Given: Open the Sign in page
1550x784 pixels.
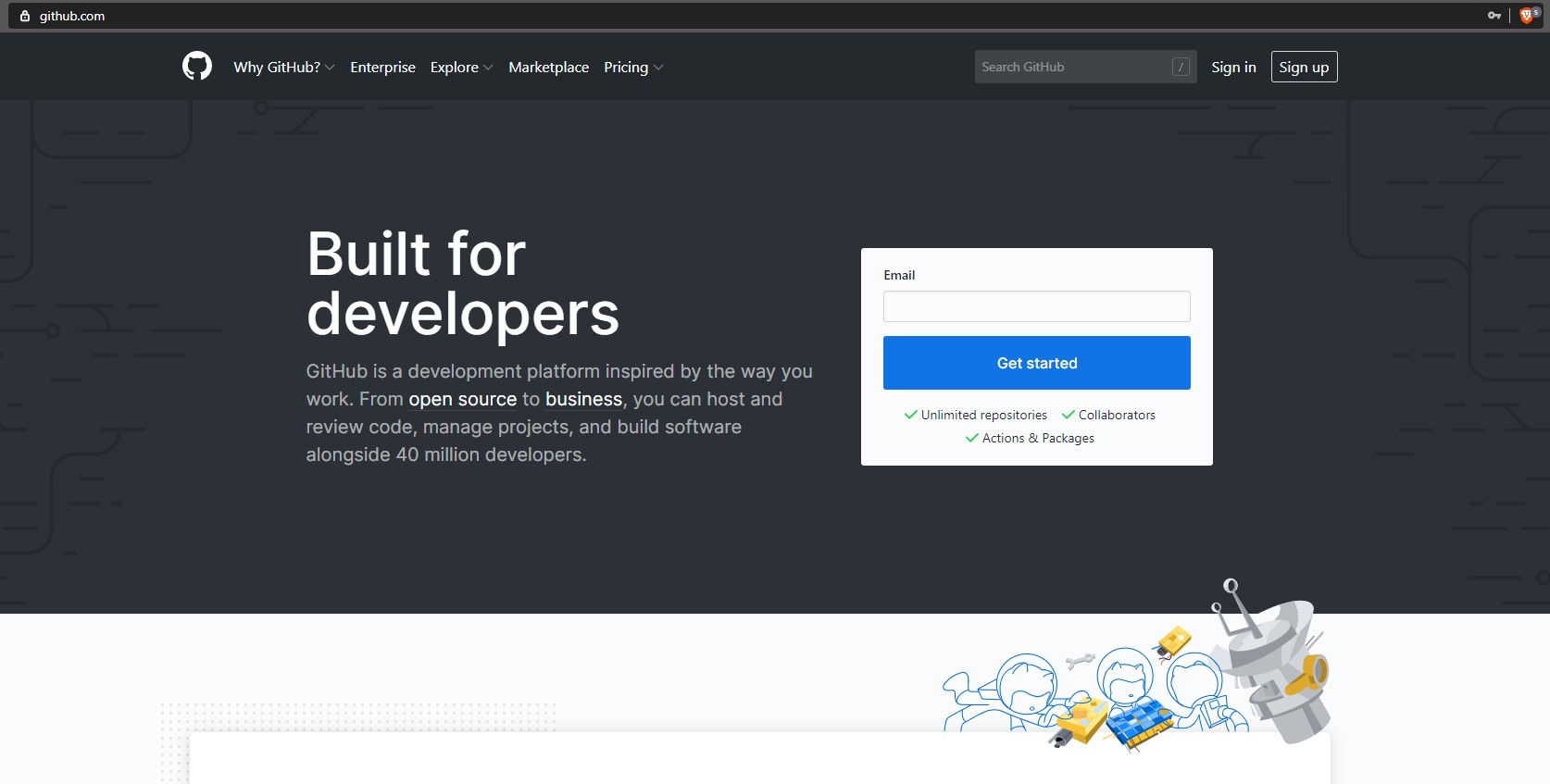Looking at the screenshot, I should coord(1233,67).
